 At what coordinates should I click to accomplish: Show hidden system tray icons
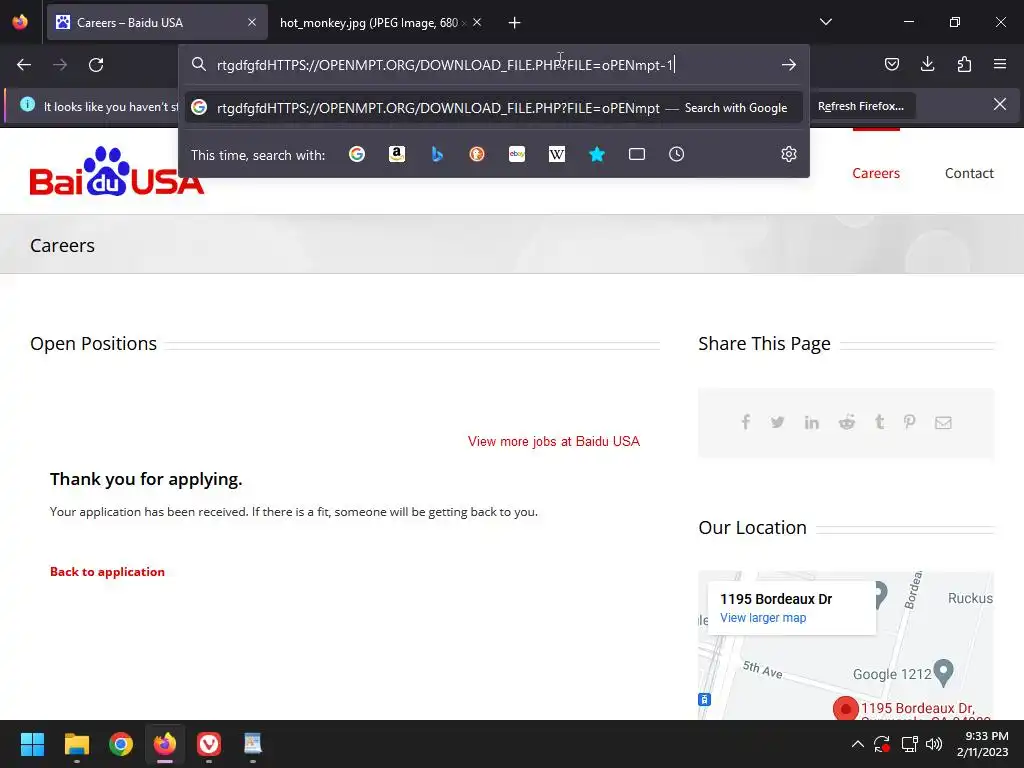(858, 744)
